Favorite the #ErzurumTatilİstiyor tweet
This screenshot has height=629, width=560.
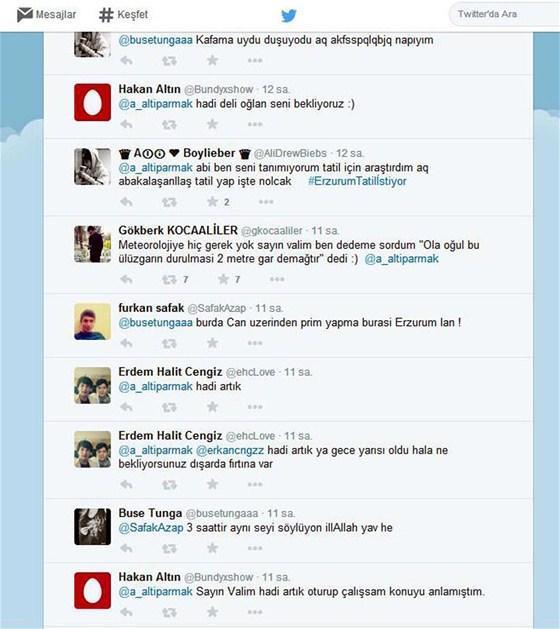(x=212, y=201)
